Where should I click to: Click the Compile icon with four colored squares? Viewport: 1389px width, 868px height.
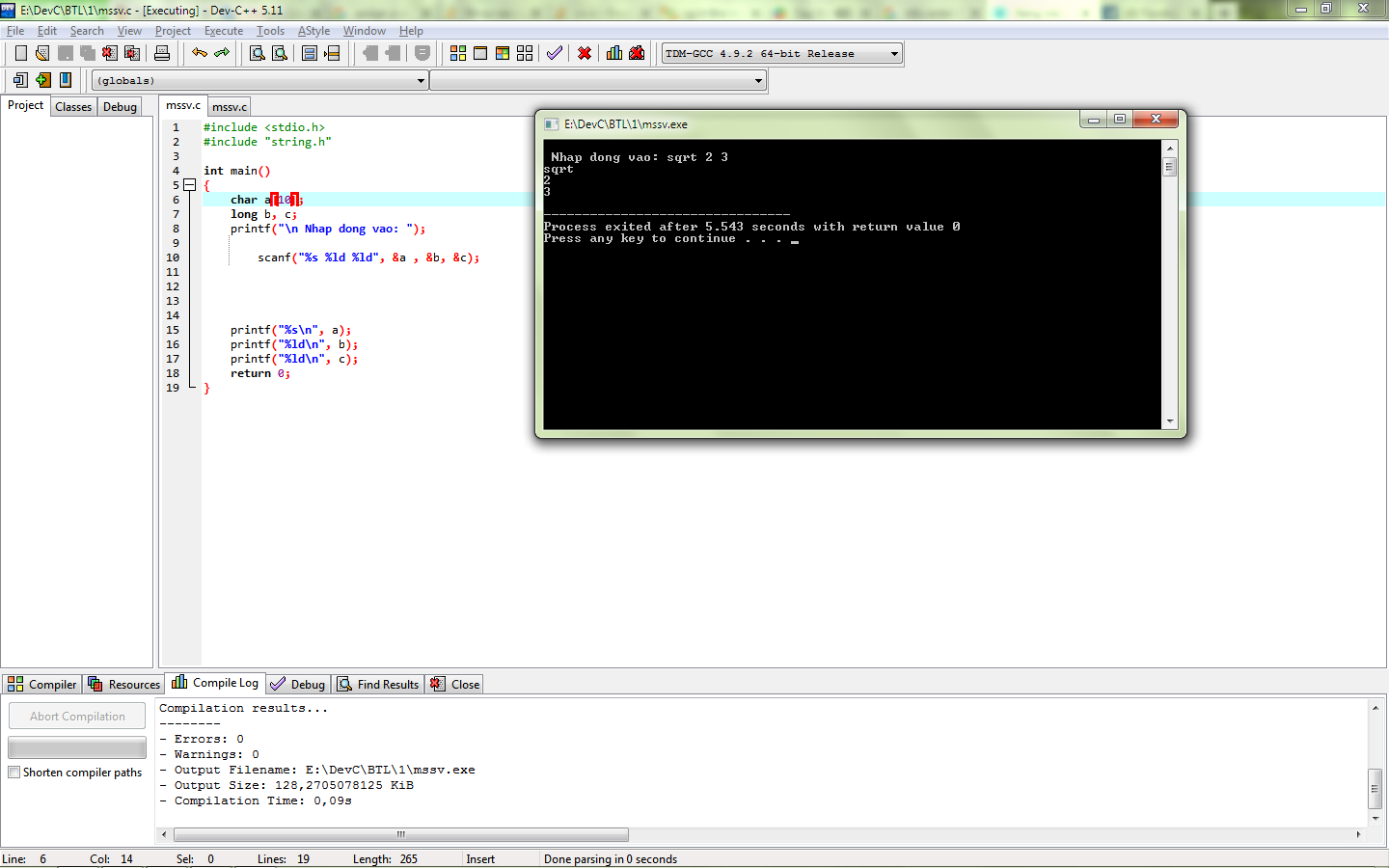pyautogui.click(x=458, y=53)
